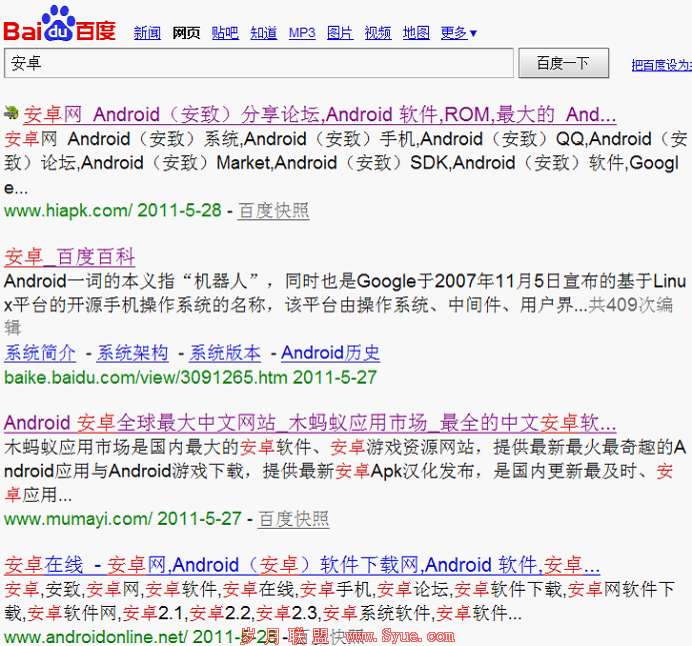
Task: Open the 安卓_百度百科 result
Action: 70,257
